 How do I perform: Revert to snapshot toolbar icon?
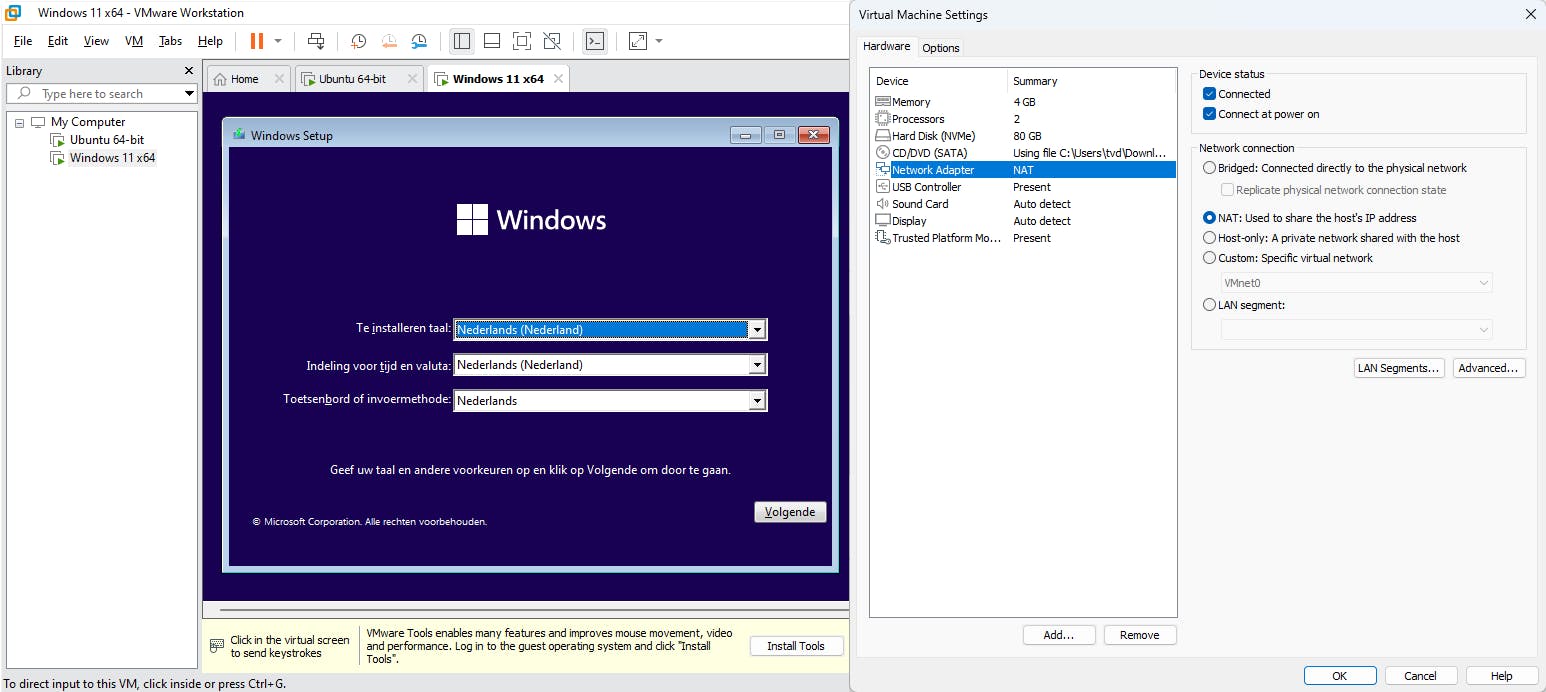389,41
